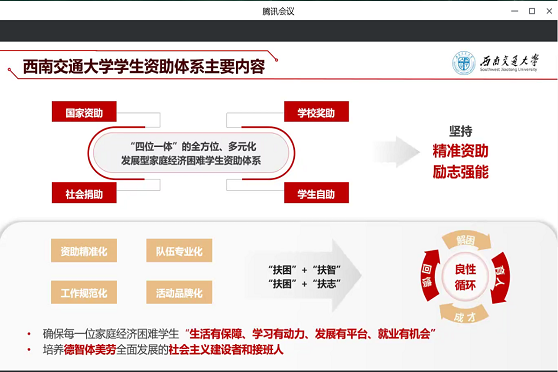The height and width of the screenshot is (372, 558).
Task: Click the Southwest Jiaotong University logo emblem
Action: (463, 63)
